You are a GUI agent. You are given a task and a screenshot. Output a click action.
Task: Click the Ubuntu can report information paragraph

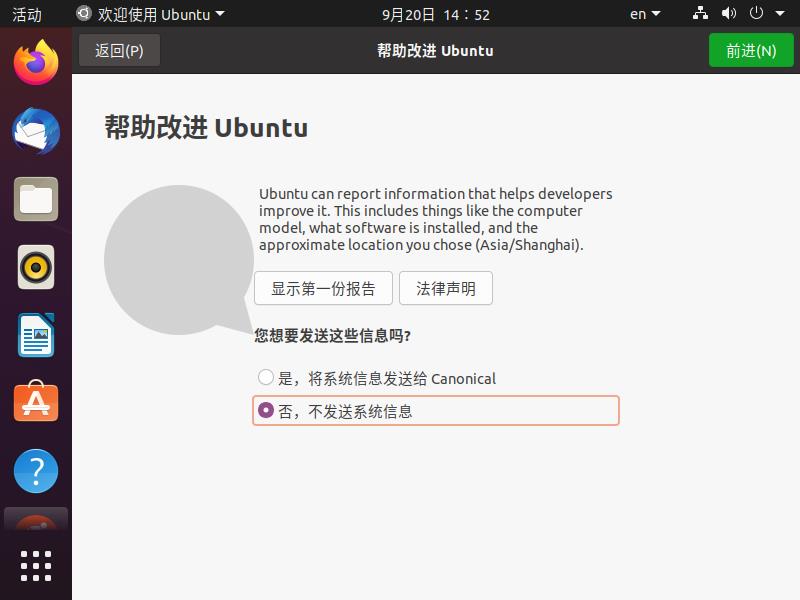(436, 219)
